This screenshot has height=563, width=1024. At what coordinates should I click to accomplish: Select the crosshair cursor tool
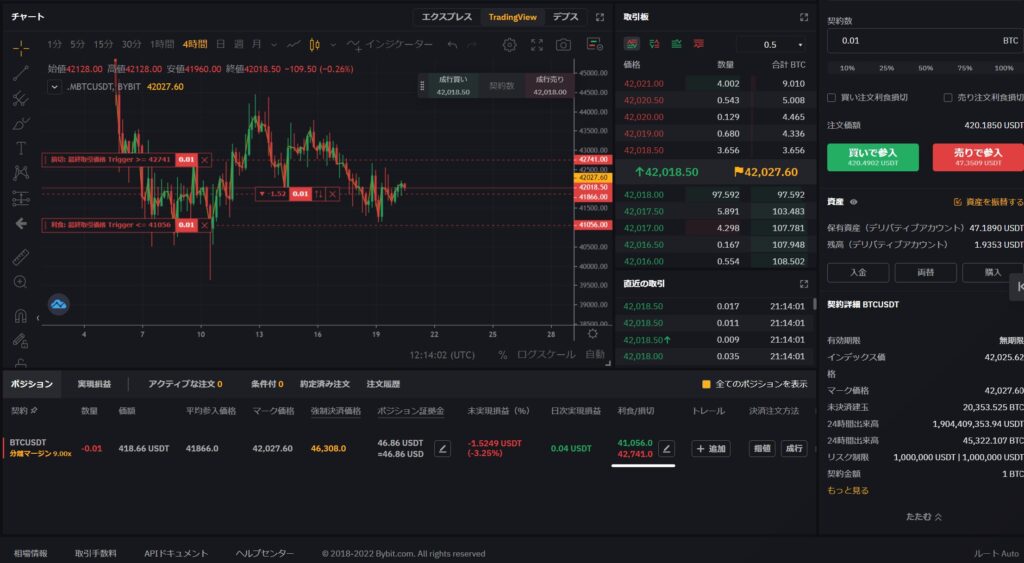(21, 48)
